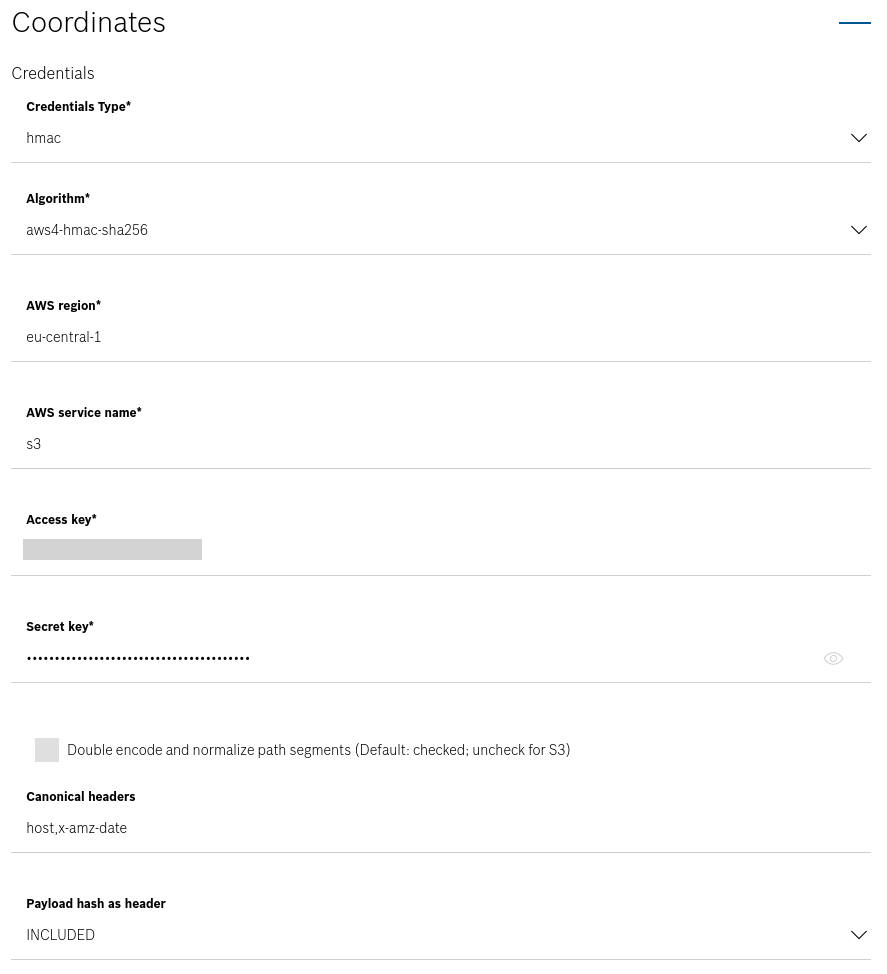Click the Algorithm dropdown chevron
This screenshot has width=887, height=974.
tap(859, 230)
